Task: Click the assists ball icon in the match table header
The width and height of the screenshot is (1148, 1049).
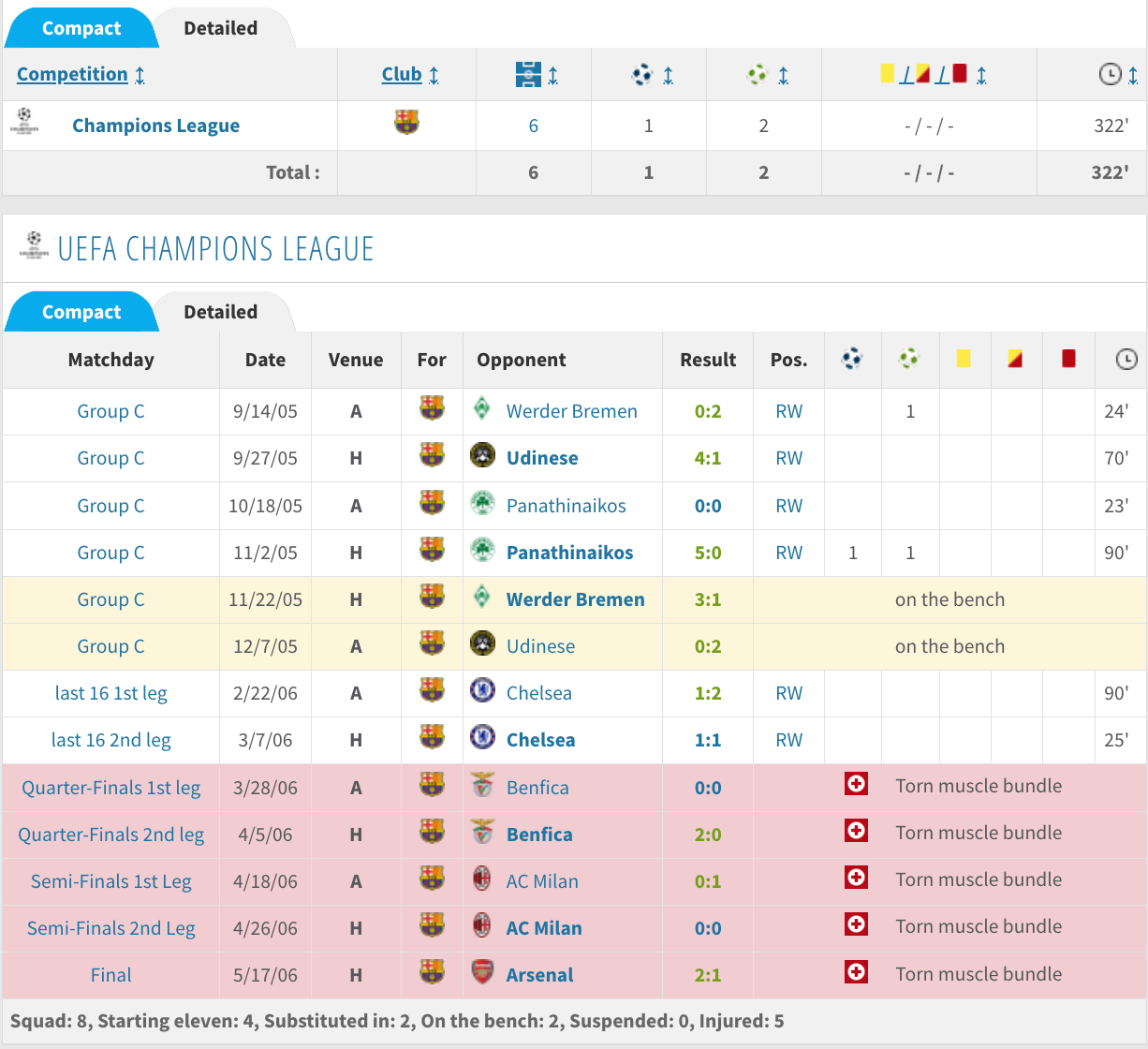Action: tap(909, 358)
